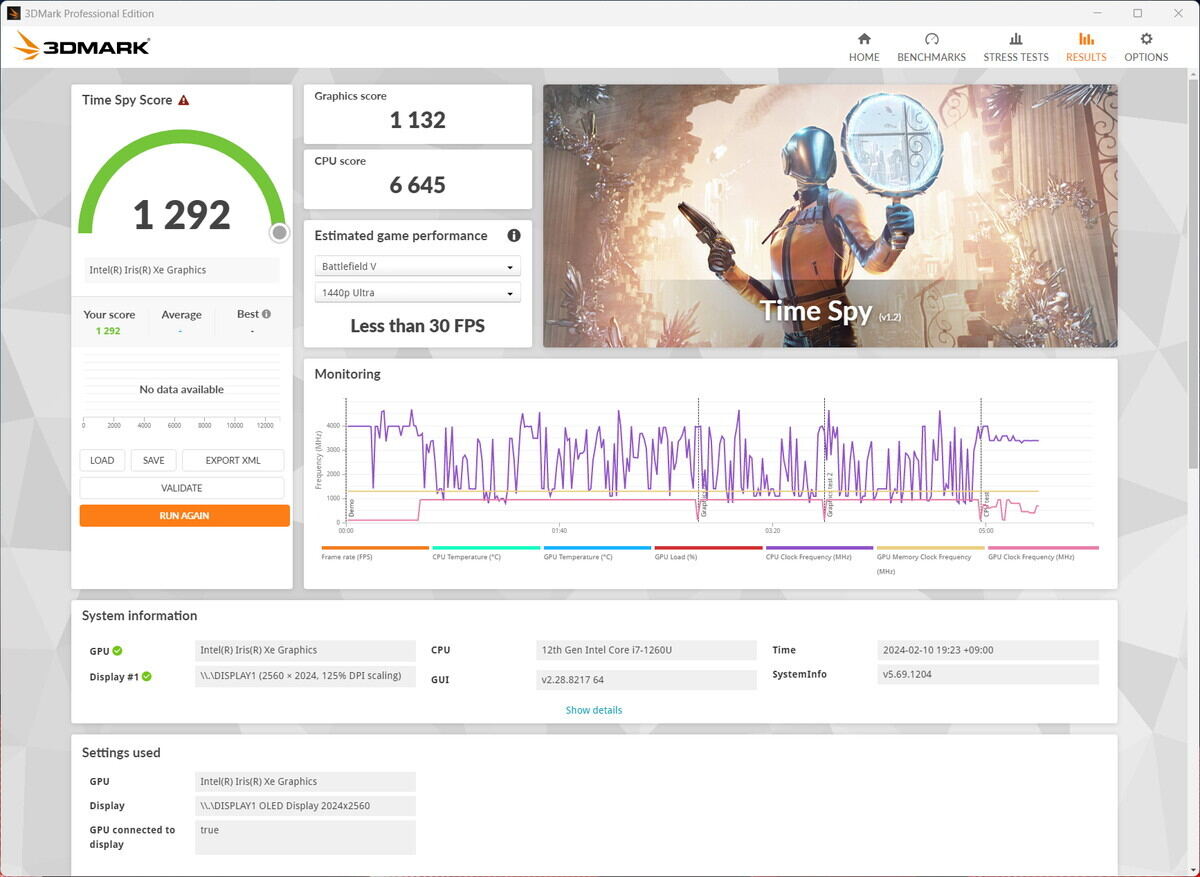The width and height of the screenshot is (1200, 877).
Task: Click the VALIDATE button
Action: tap(182, 488)
